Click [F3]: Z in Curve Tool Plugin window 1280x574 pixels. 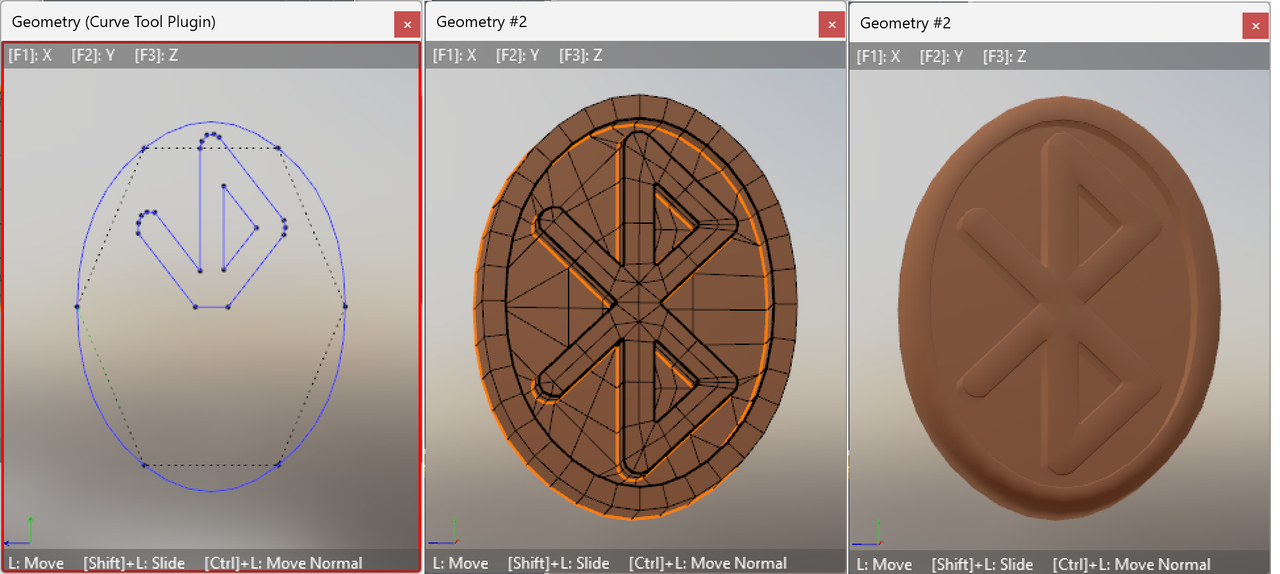(x=156, y=55)
